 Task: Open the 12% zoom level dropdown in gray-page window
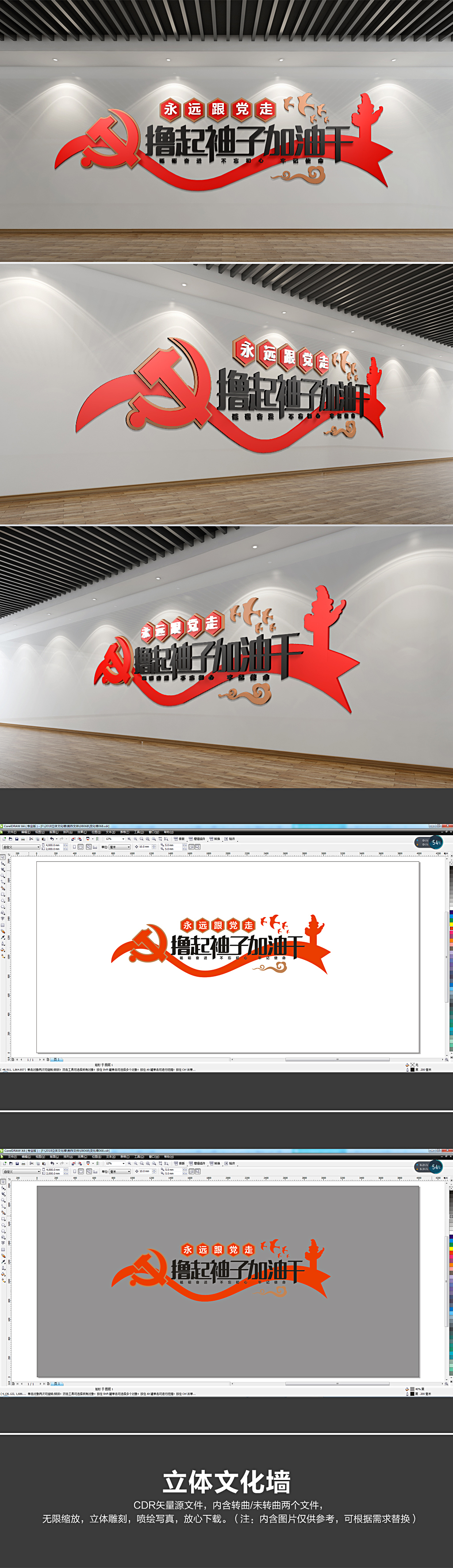(x=115, y=1163)
